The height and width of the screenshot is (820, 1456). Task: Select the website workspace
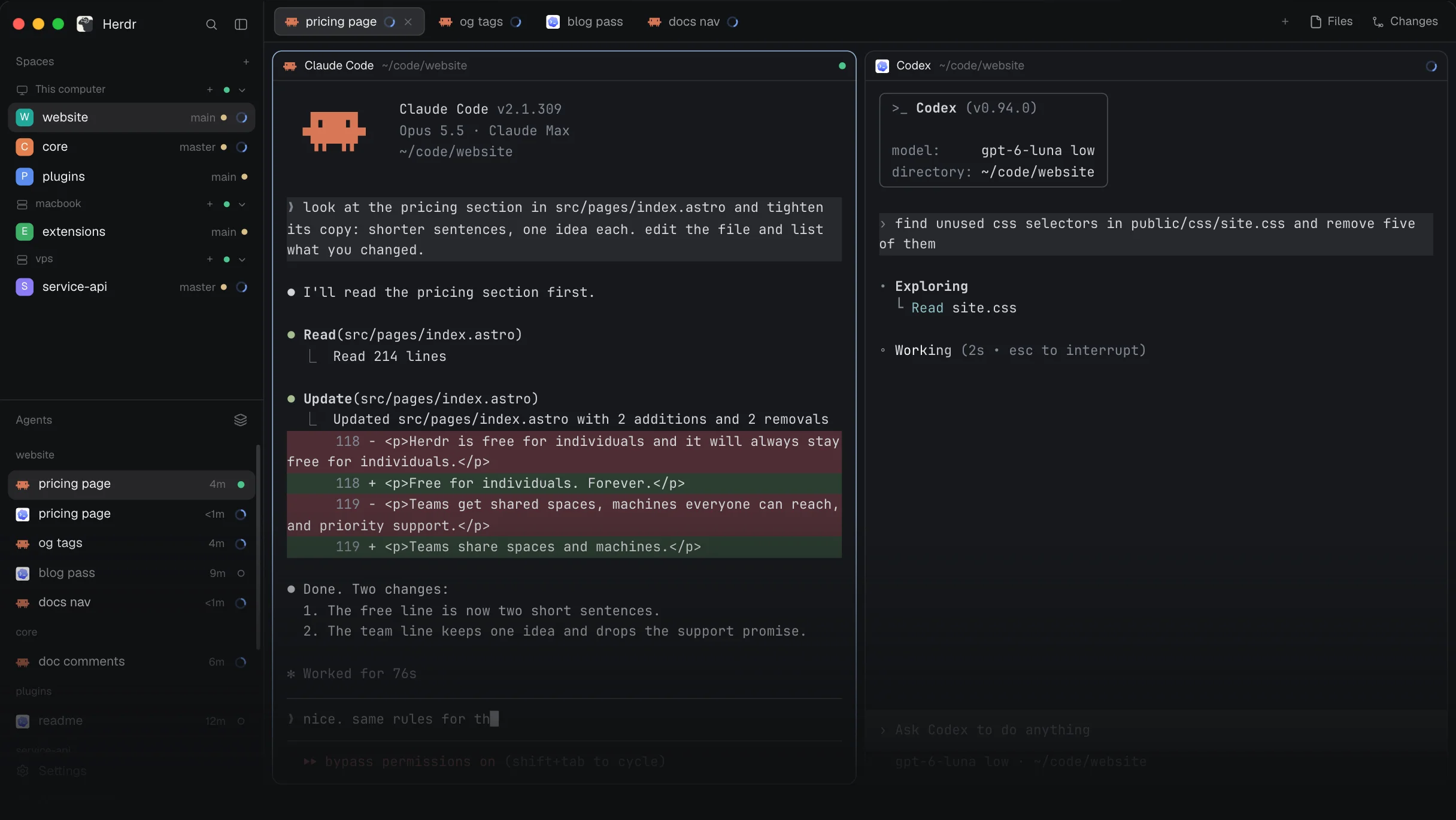131,117
